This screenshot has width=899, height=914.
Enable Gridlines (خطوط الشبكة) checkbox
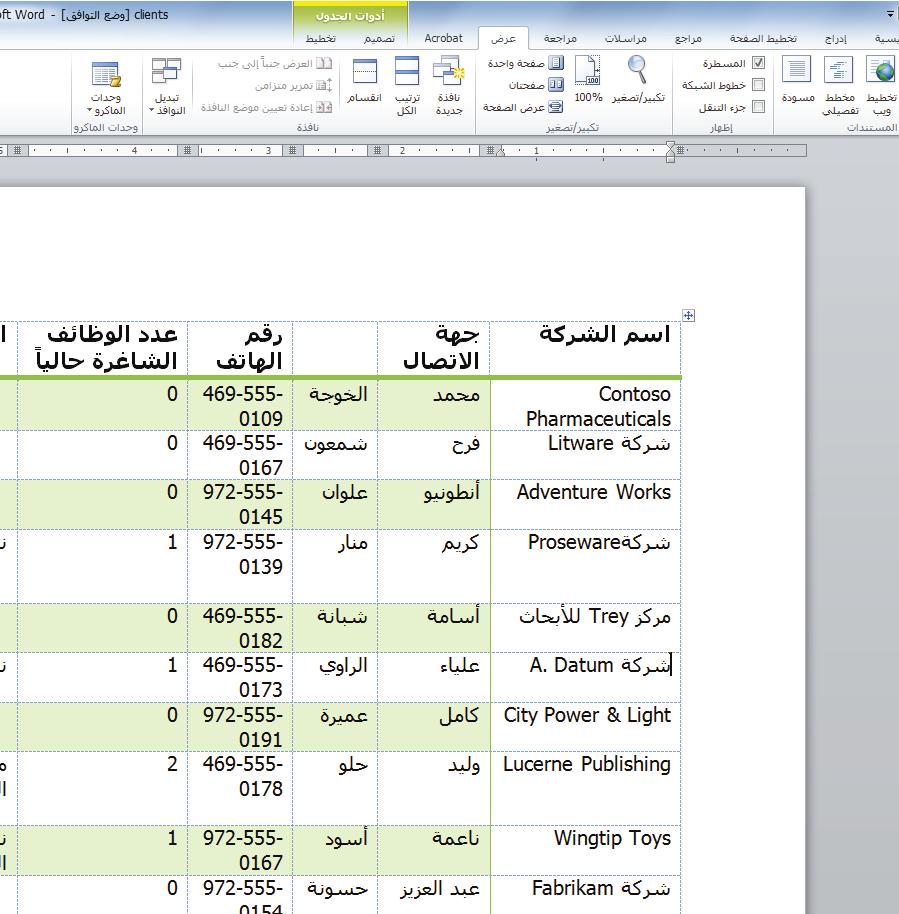pos(758,85)
